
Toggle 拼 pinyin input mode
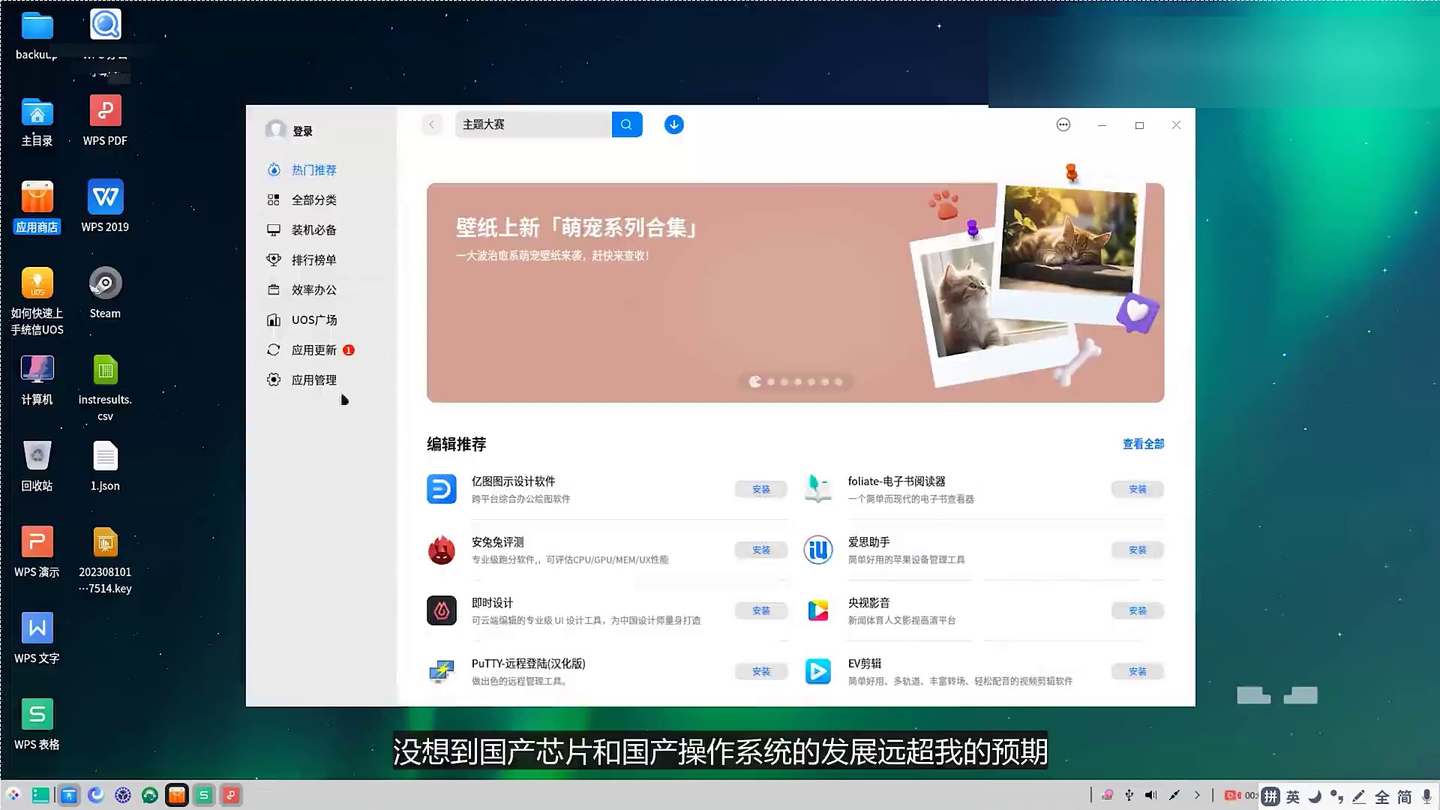(1271, 796)
